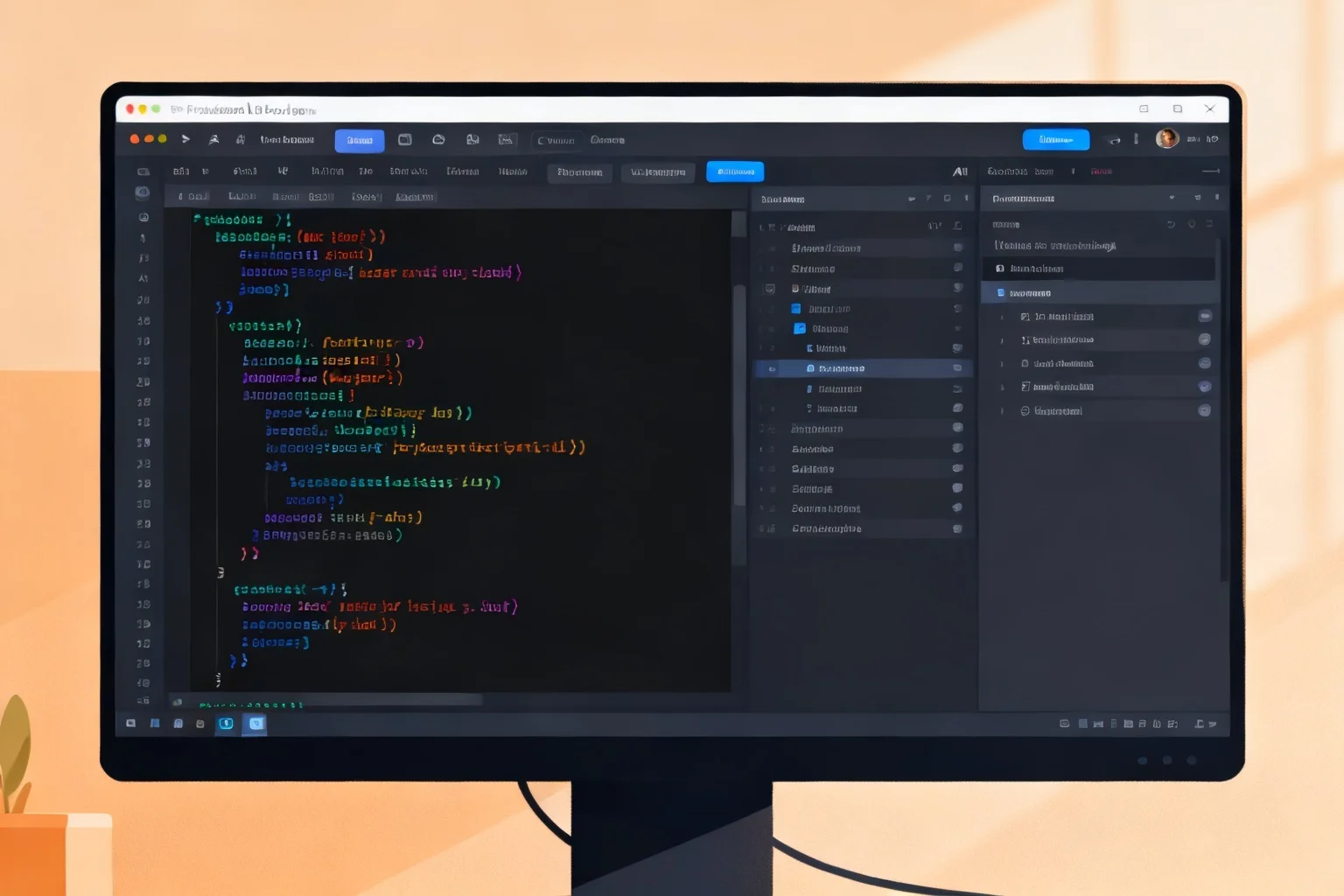Click the highlighted light-blue taskbar icon at the bottom
The width and height of the screenshot is (1344, 896).
coord(256,724)
